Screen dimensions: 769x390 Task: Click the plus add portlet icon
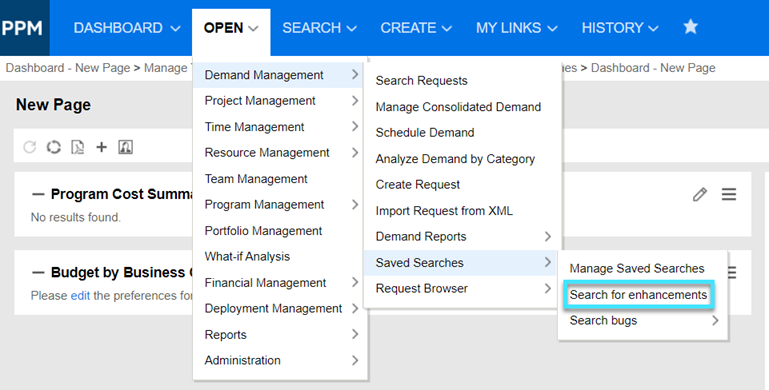[x=102, y=147]
